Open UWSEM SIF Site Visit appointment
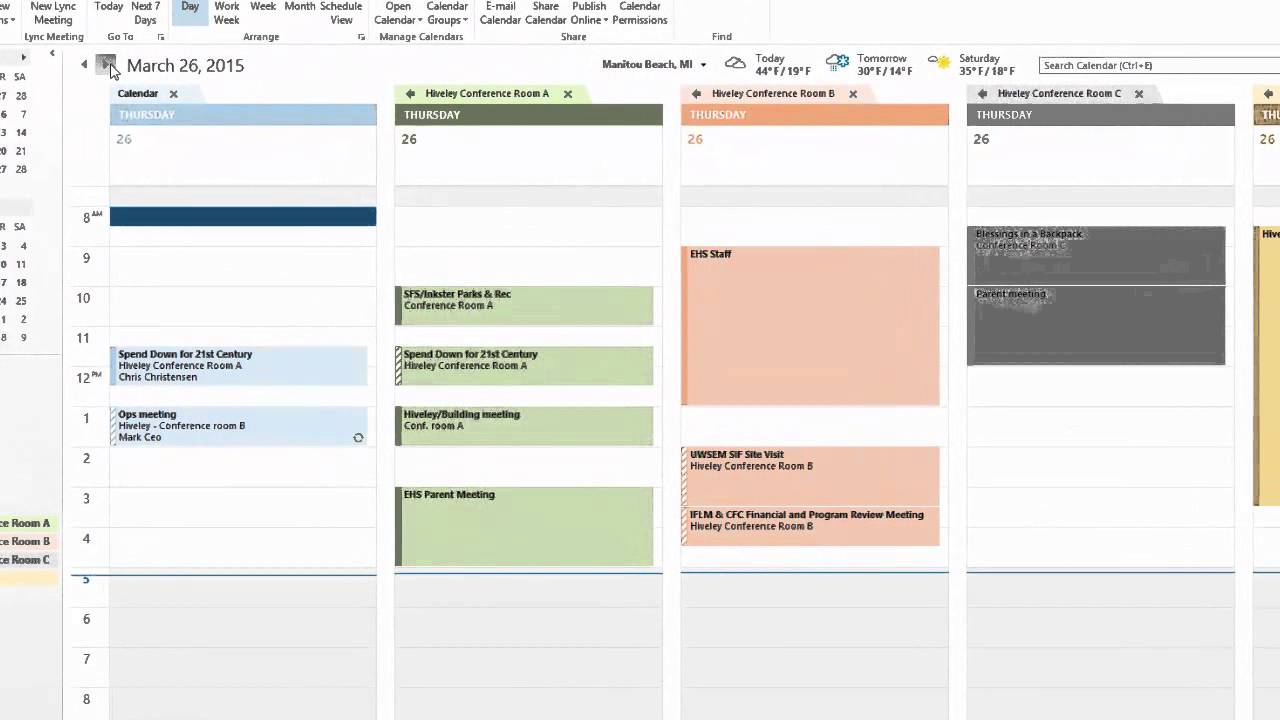The height and width of the screenshot is (720, 1280). coord(810,476)
